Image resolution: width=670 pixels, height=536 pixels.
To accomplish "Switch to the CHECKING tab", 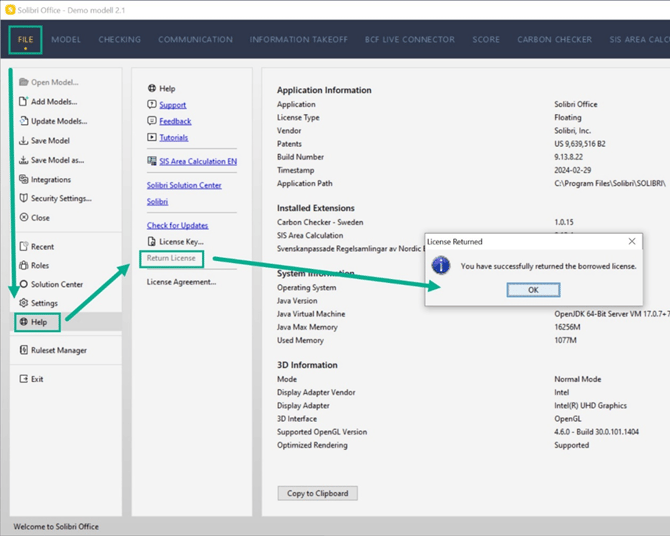I will pyautogui.click(x=119, y=40).
